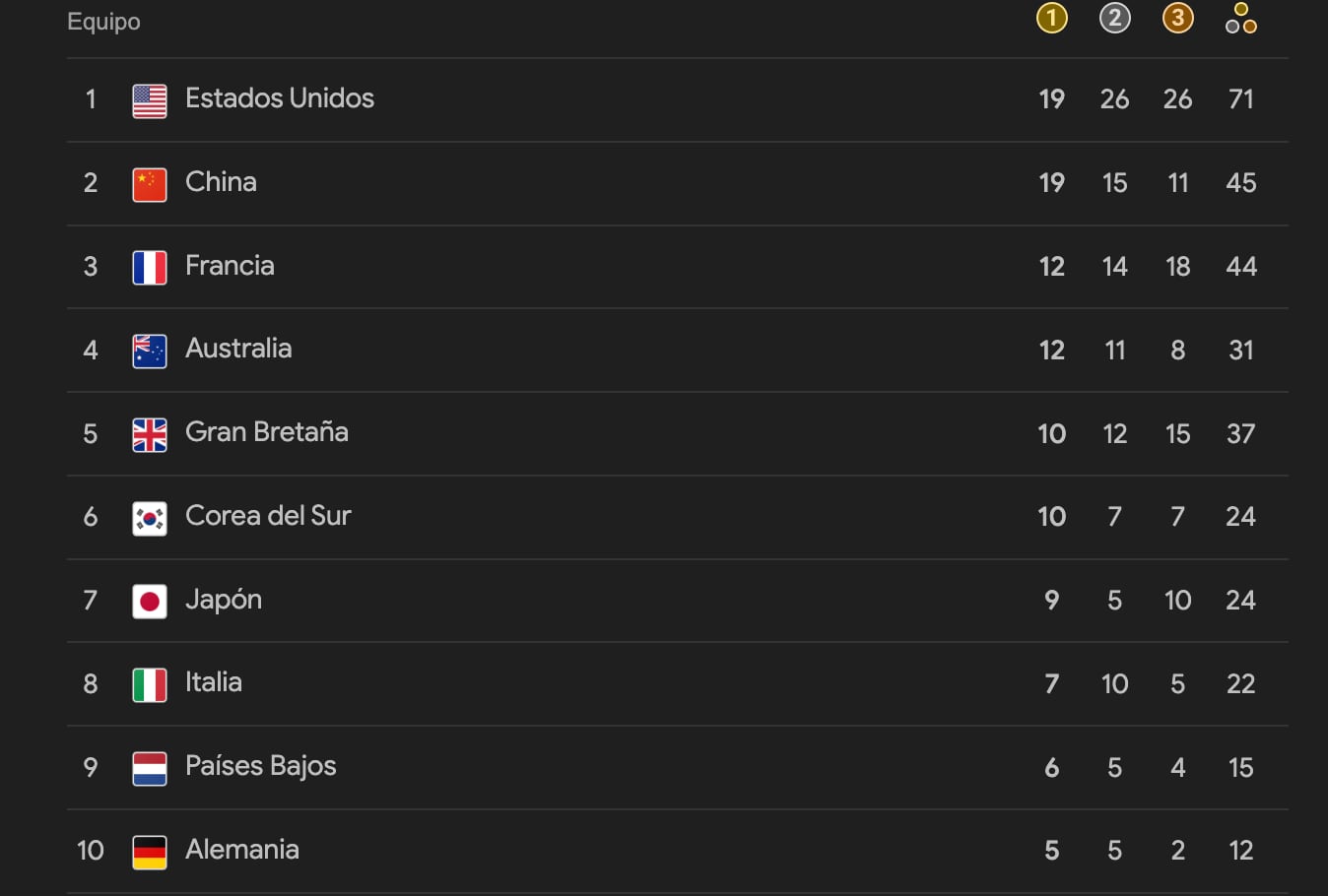The image size is (1328, 896).
Task: Click the Corea del Sur flag icon
Action: tap(150, 517)
